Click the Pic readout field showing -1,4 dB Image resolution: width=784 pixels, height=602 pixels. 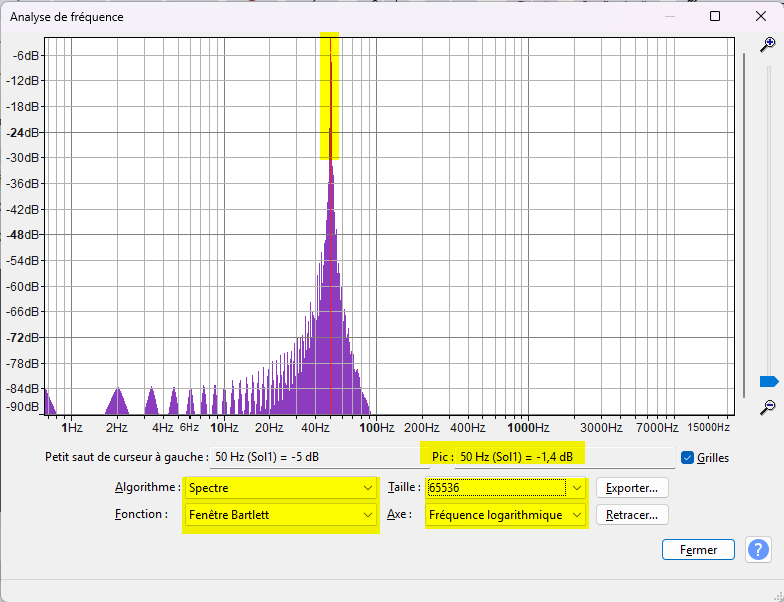517,457
